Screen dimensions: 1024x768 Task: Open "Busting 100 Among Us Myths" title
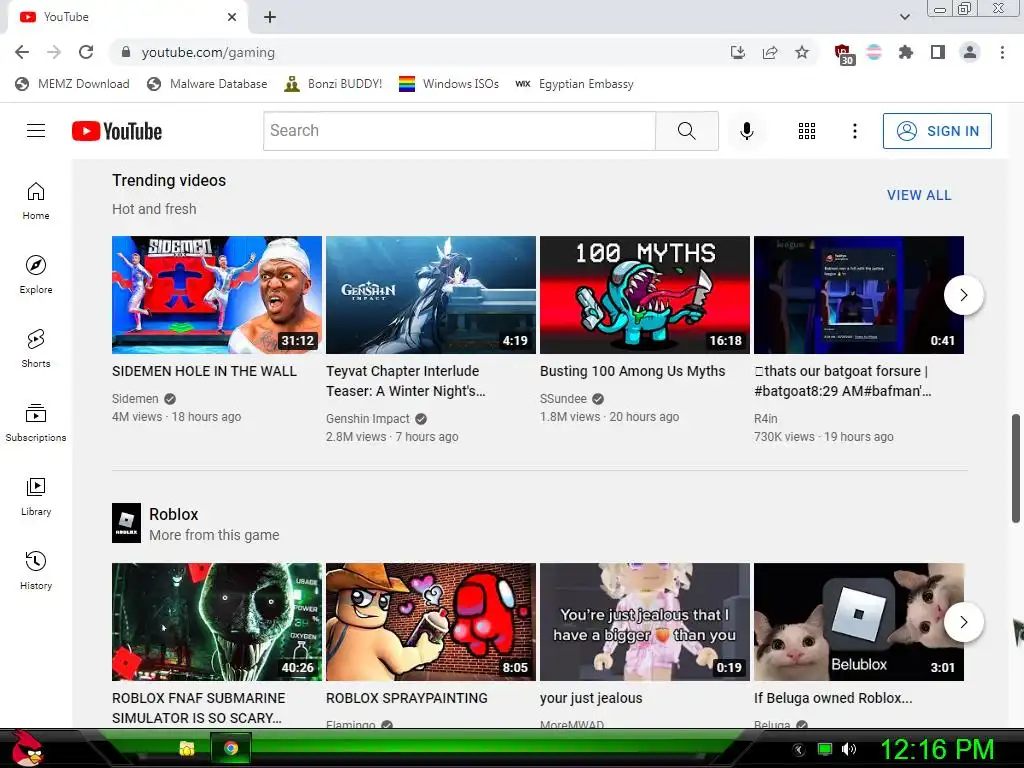tap(632, 371)
